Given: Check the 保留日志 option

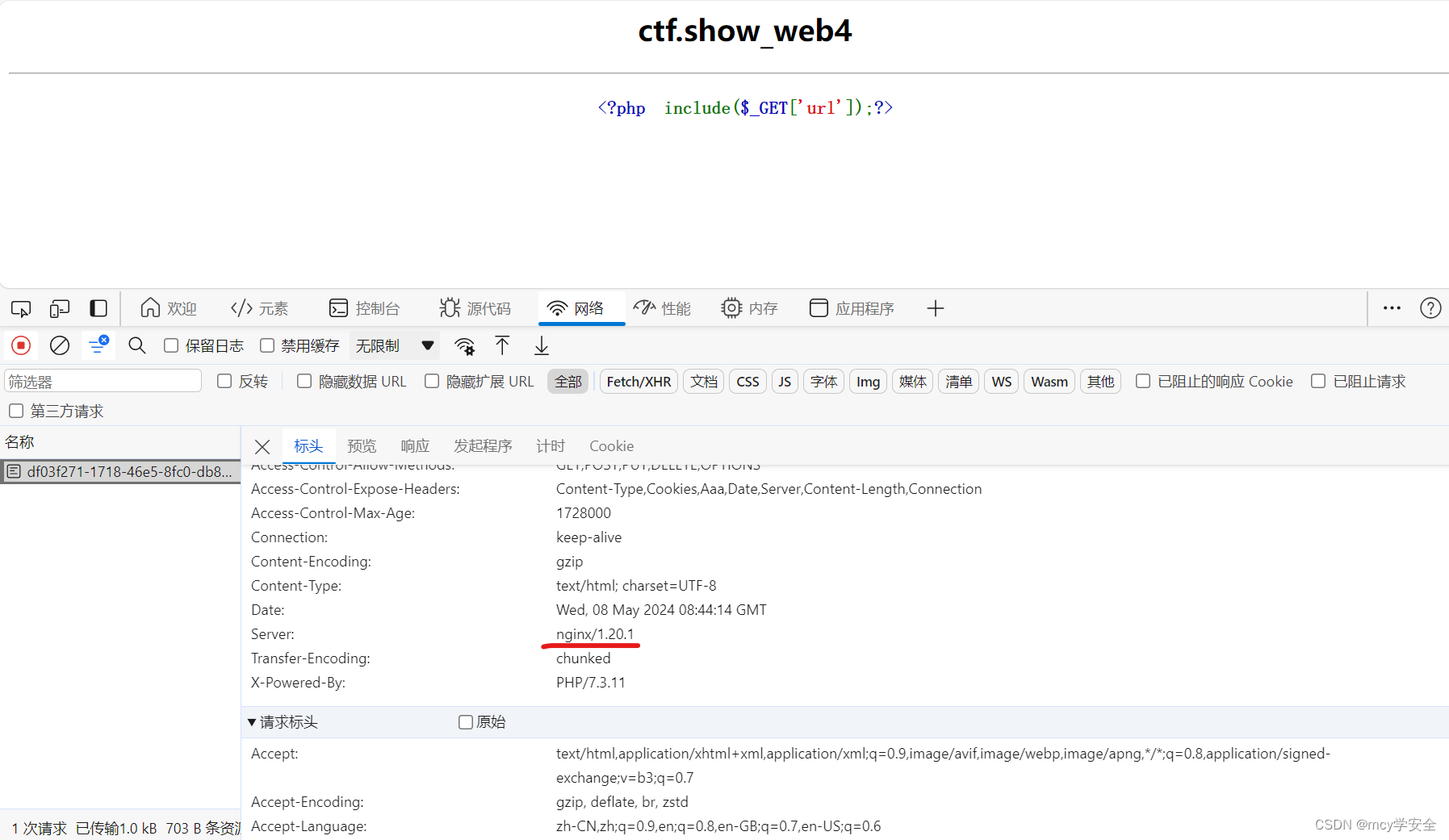Looking at the screenshot, I should pos(170,345).
